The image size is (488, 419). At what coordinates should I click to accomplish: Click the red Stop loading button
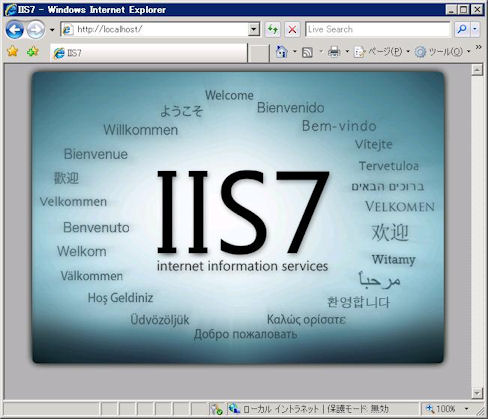point(292,29)
